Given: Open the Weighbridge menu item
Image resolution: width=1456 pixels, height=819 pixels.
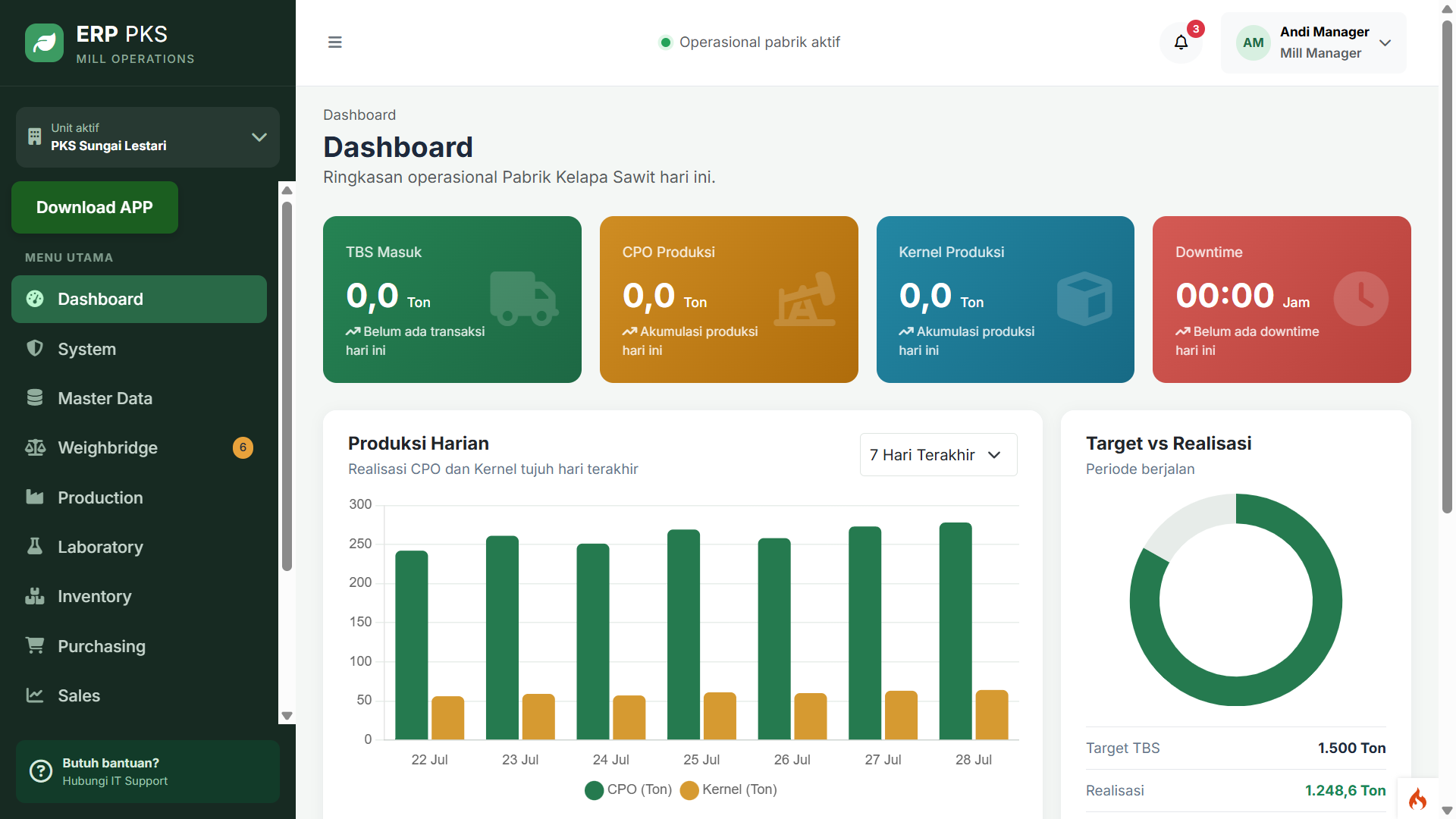Looking at the screenshot, I should pos(139,448).
